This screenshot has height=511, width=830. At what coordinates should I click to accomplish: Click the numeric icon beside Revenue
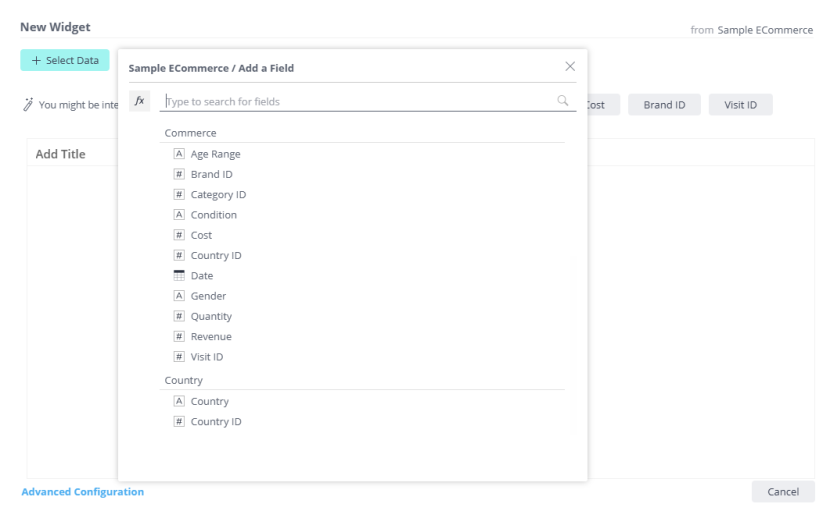[180, 337]
